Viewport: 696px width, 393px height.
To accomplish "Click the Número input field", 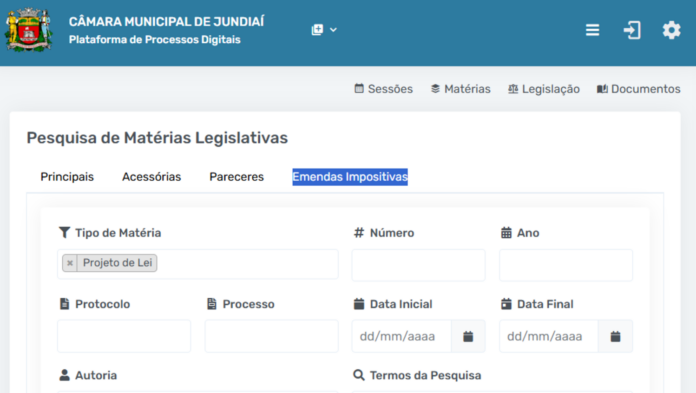I will tap(418, 265).
